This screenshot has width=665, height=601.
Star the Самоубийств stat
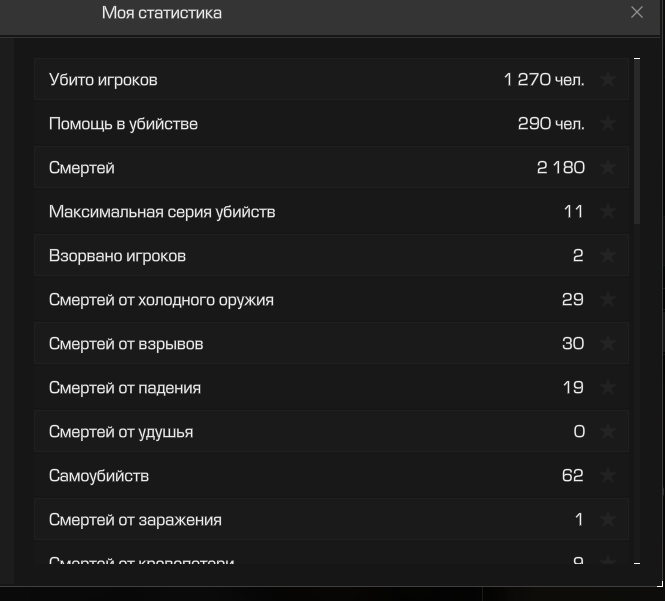[608, 475]
